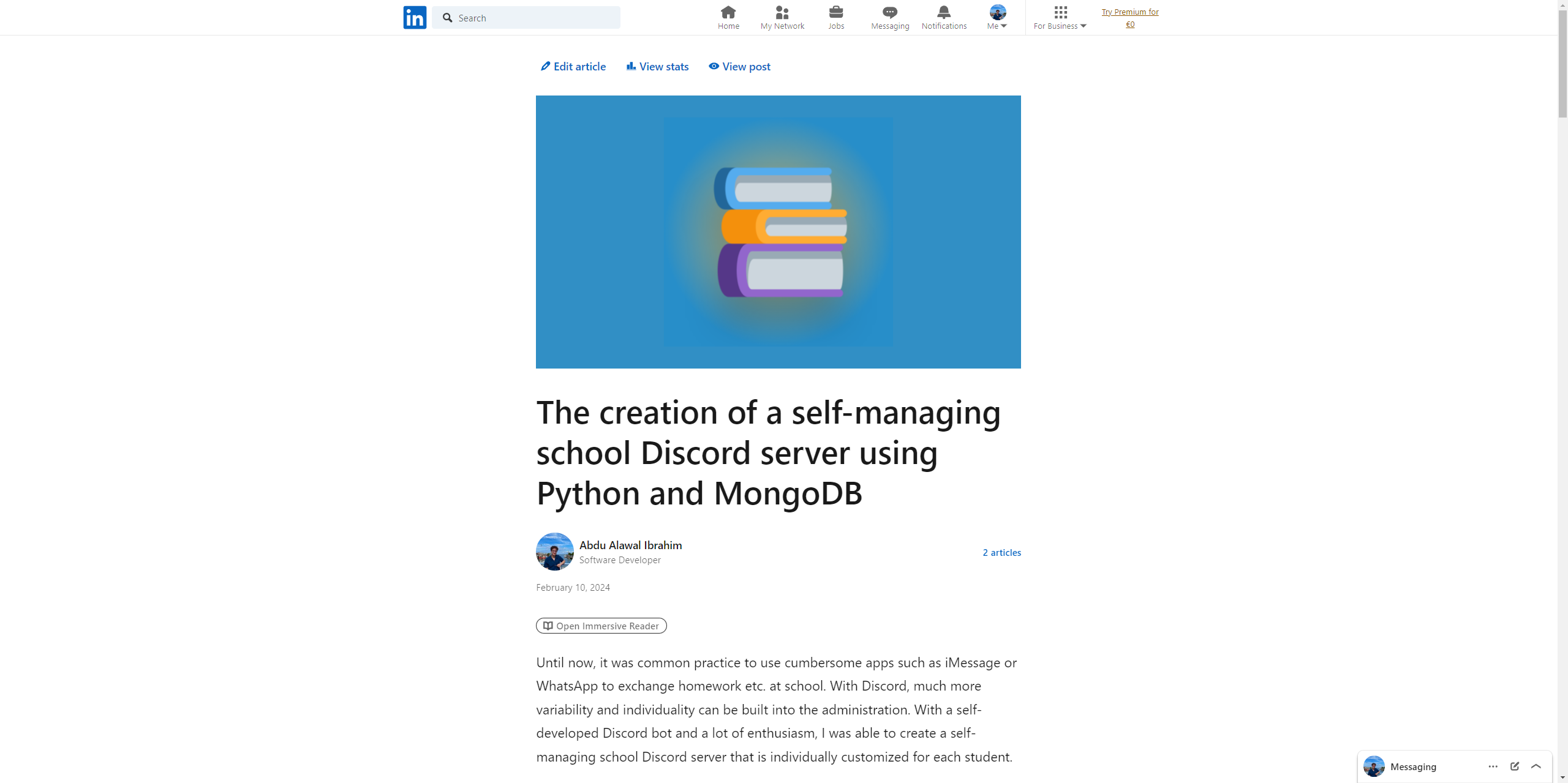This screenshot has height=783, width=1568.
Task: Open Messaging from the top navigation
Action: coord(890,18)
